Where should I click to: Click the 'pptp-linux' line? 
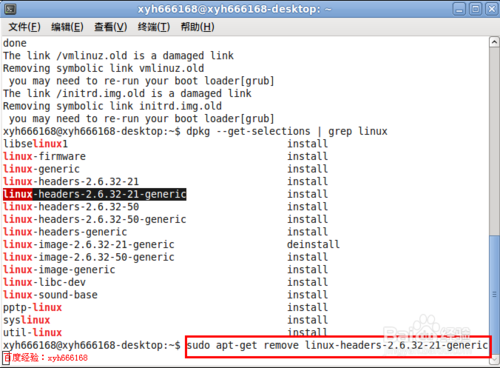click(x=32, y=308)
